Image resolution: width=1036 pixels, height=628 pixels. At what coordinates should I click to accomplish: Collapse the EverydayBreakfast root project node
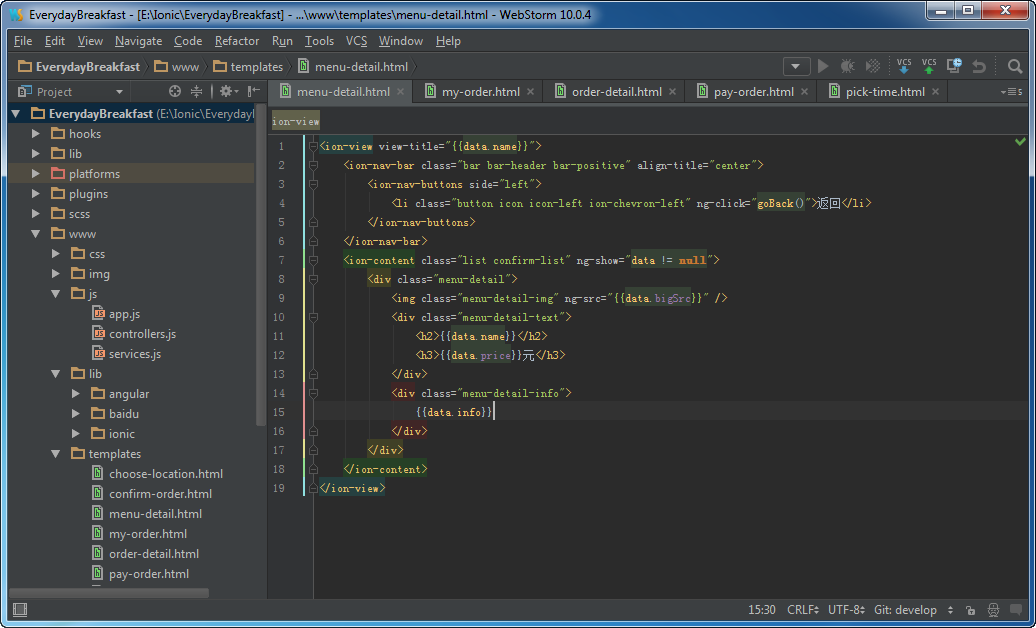(x=16, y=114)
